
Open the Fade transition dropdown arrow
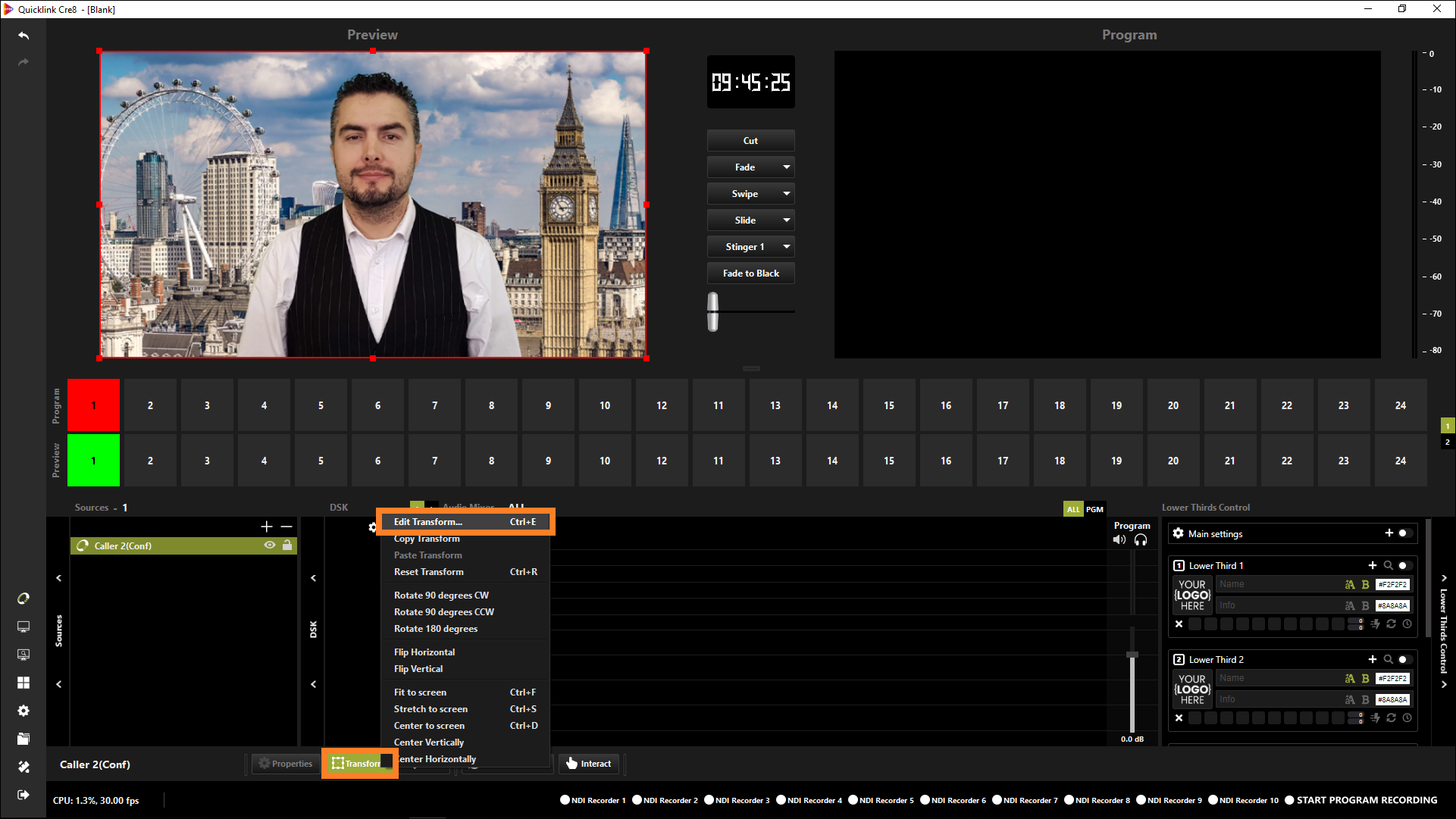click(x=787, y=167)
